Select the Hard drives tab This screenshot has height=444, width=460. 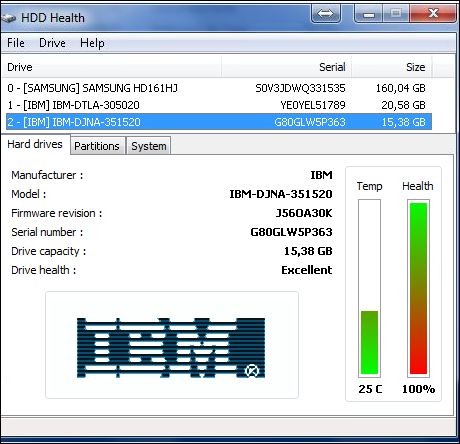35,144
